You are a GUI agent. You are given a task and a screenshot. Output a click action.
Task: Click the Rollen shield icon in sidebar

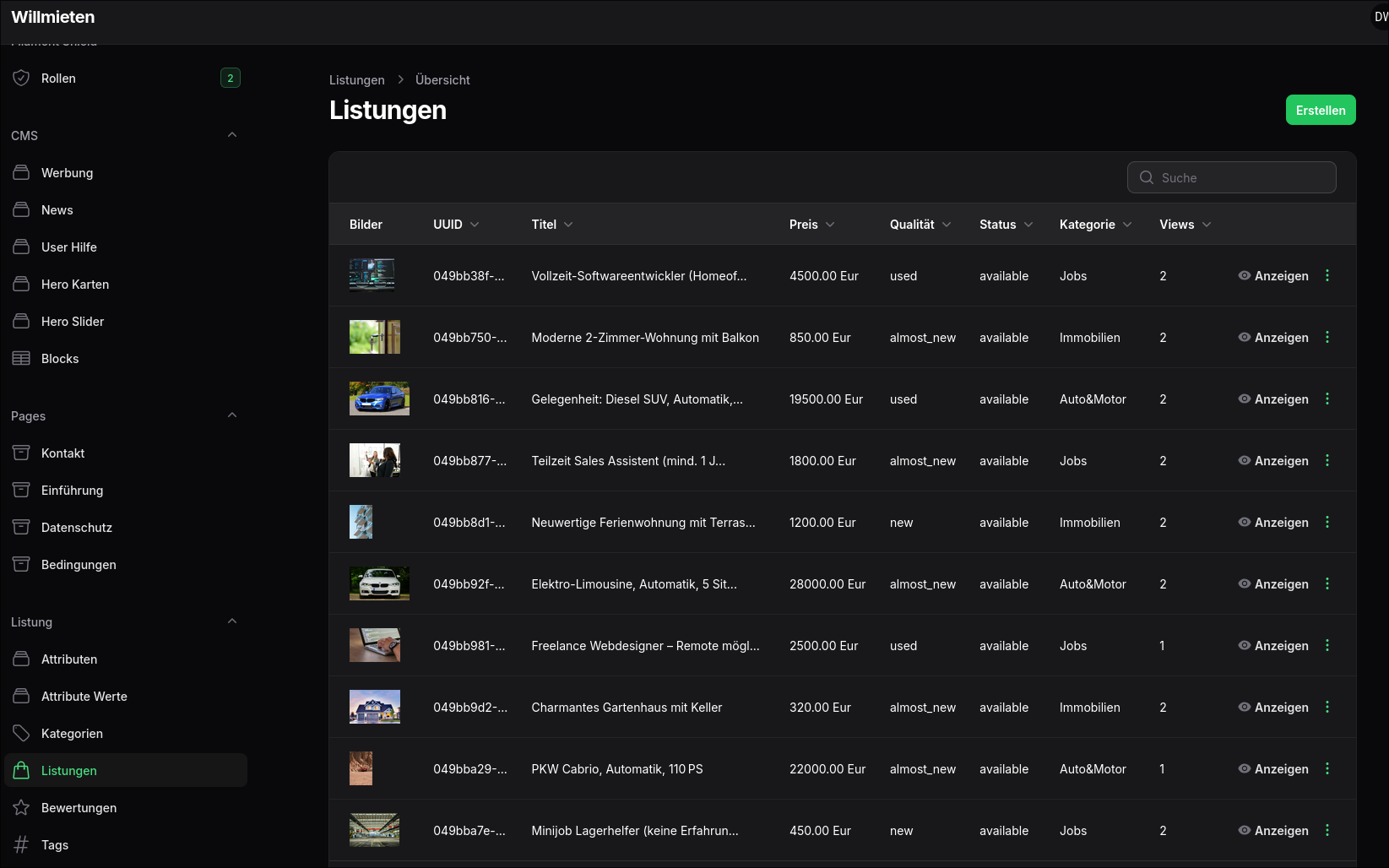point(21,79)
